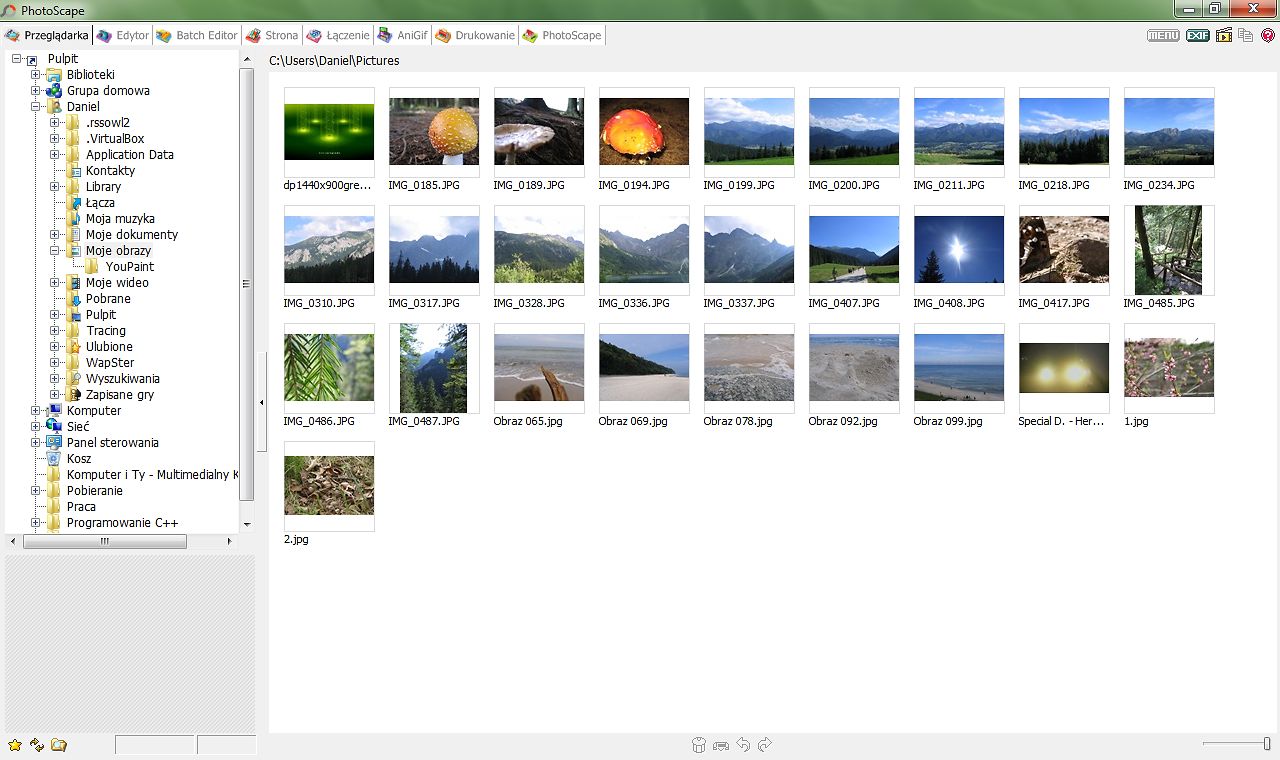Expand the Moje wideo folder node
1280x760 pixels.
tap(55, 283)
